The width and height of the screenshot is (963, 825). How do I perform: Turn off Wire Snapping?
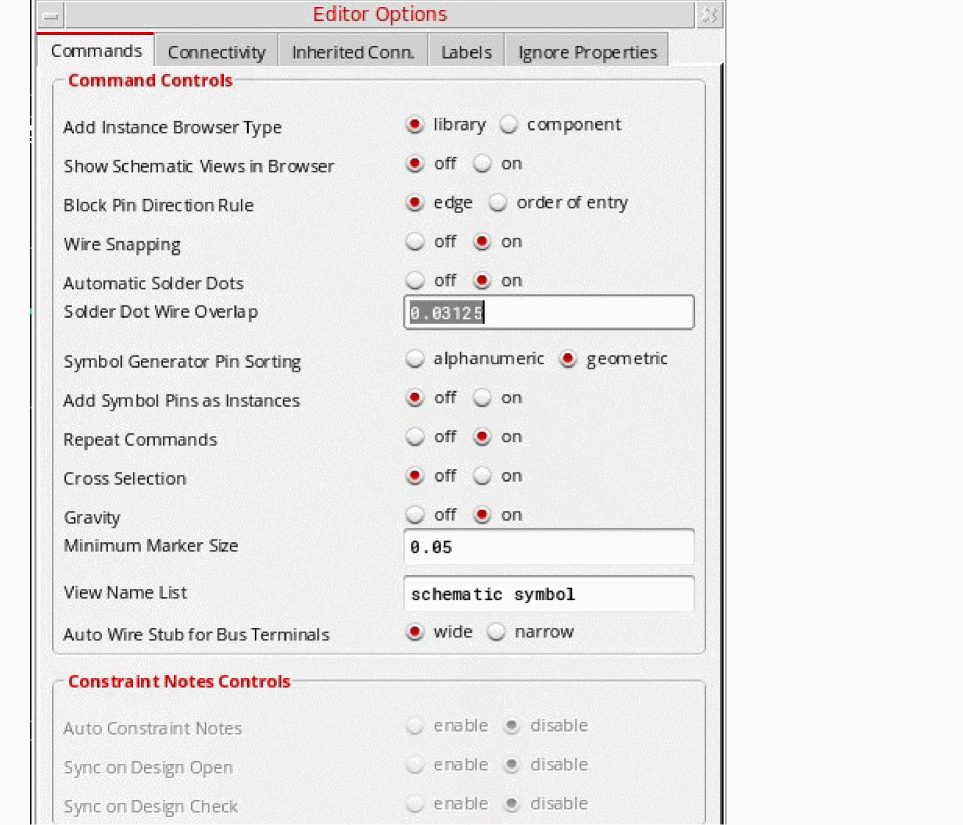point(415,242)
